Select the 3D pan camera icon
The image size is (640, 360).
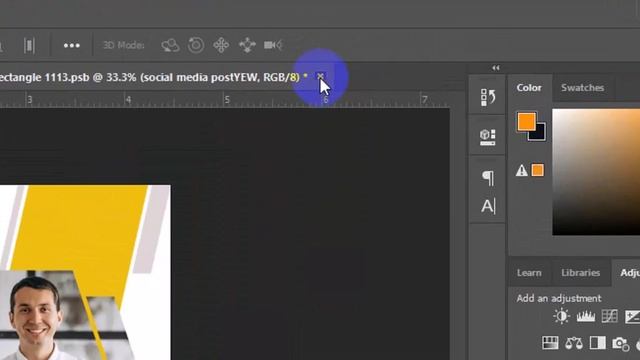(x=221, y=45)
